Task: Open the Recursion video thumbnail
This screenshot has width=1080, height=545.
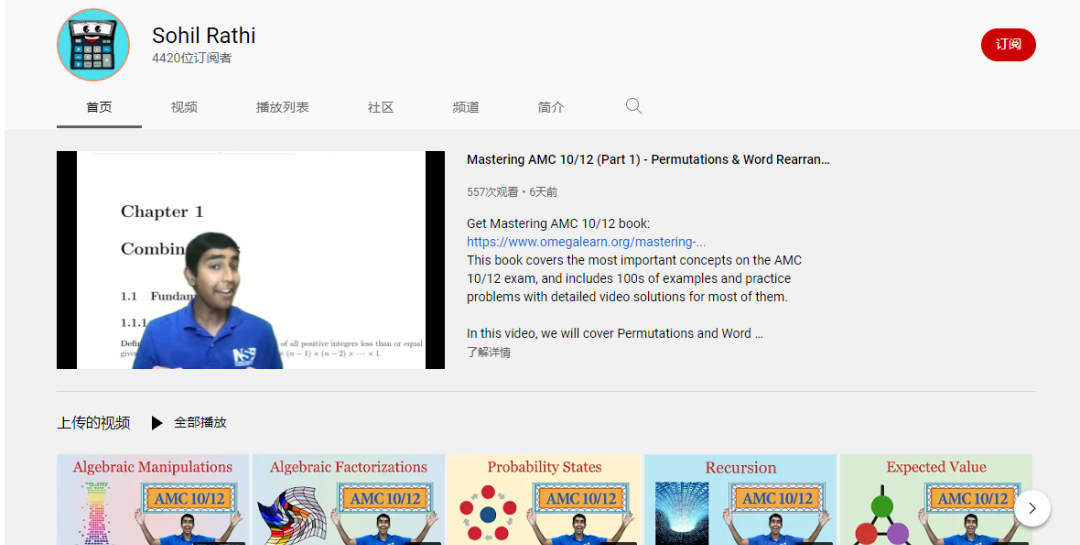Action: 740,500
